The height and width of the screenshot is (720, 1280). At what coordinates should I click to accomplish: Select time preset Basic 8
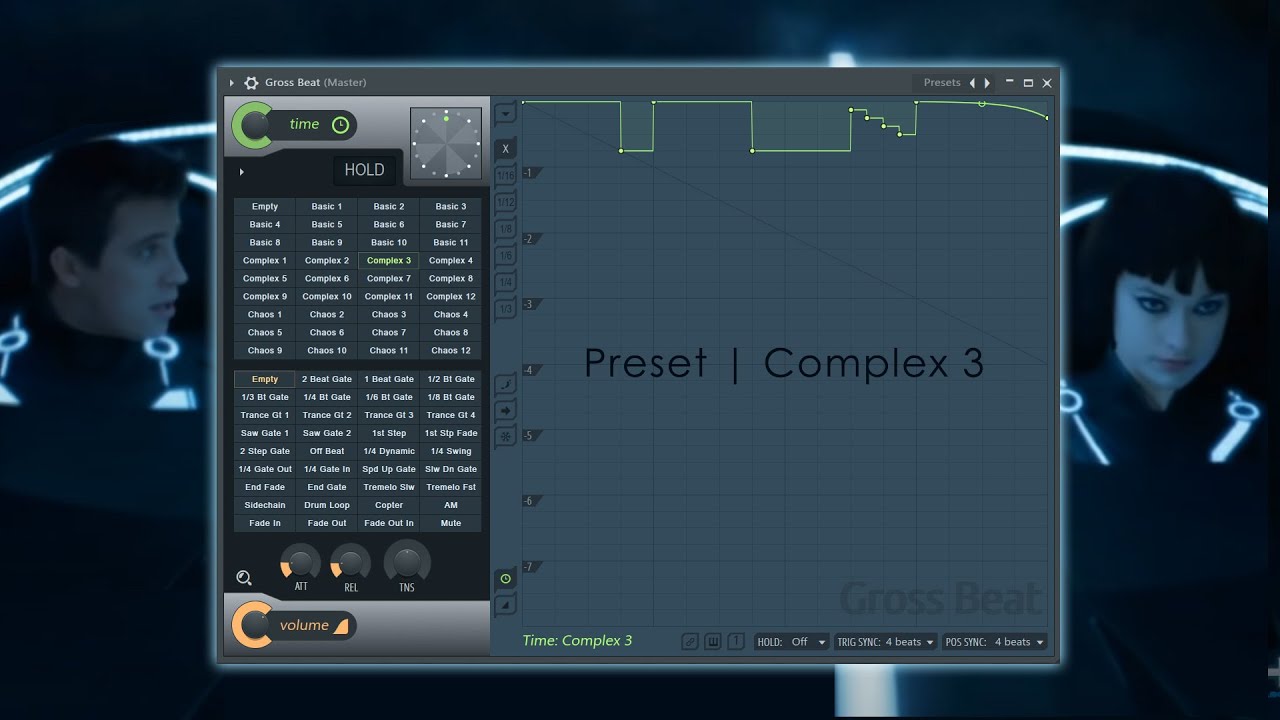pos(265,243)
